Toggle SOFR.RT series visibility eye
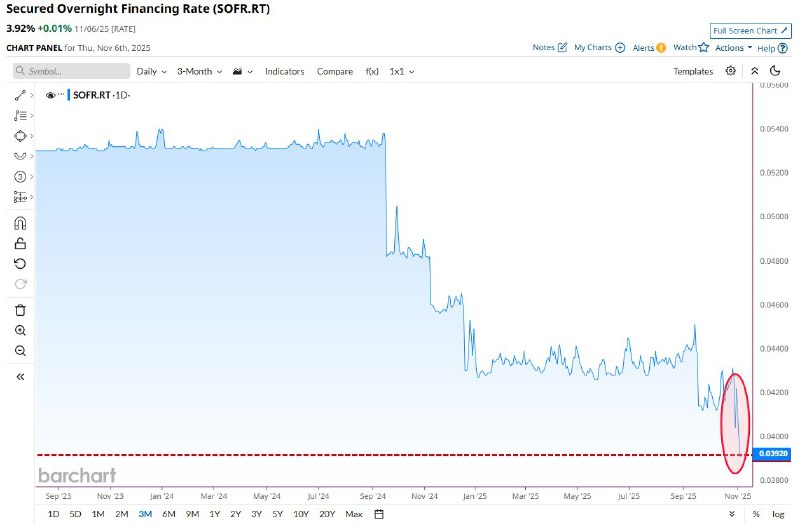This screenshot has width=800, height=528. tap(51, 95)
